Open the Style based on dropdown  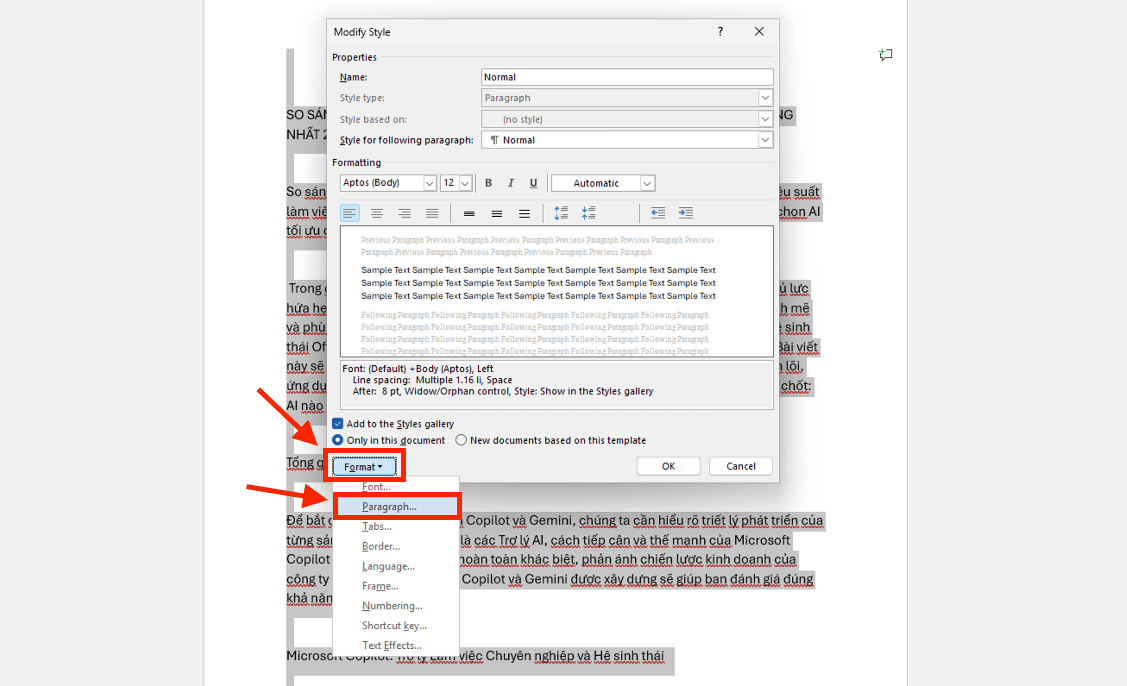[x=765, y=118]
